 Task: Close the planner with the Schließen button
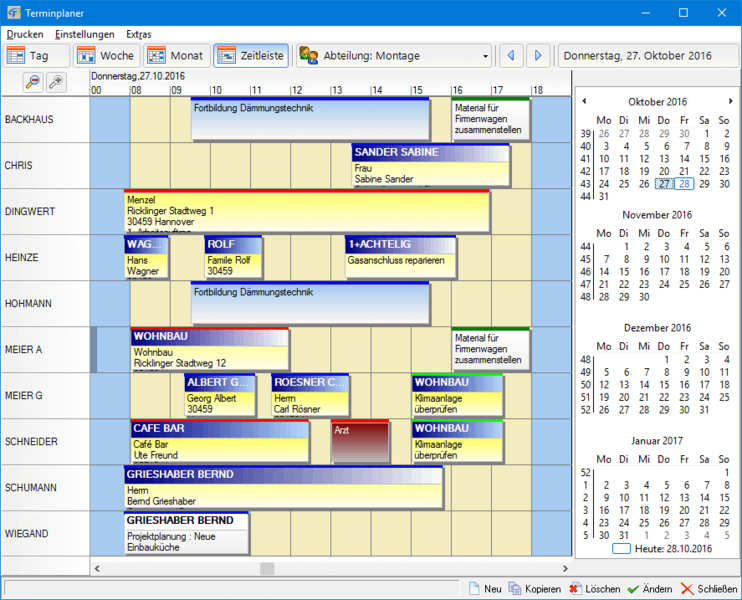(710, 589)
